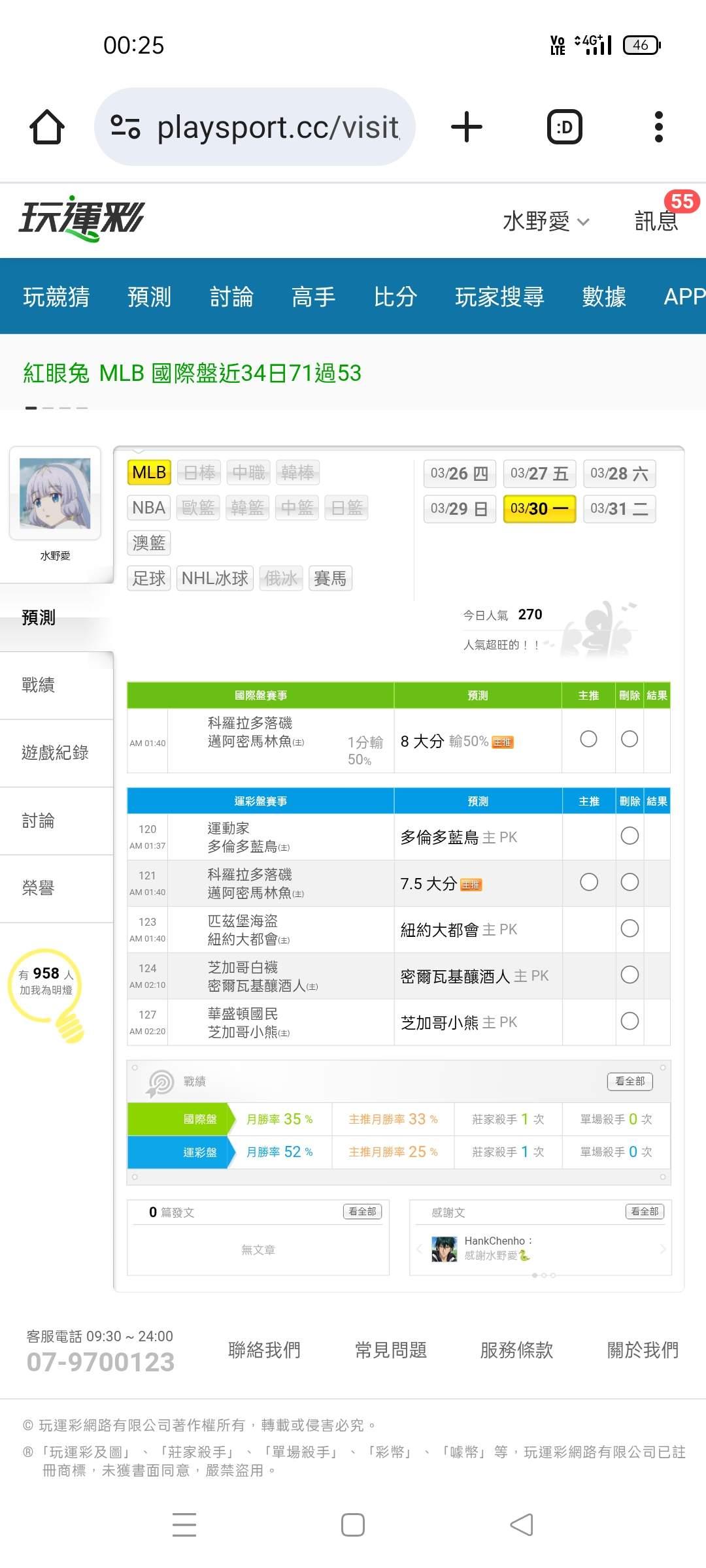Screen dimensions: 706x1568
Task: Tap the browser home icon
Action: pos(47,127)
